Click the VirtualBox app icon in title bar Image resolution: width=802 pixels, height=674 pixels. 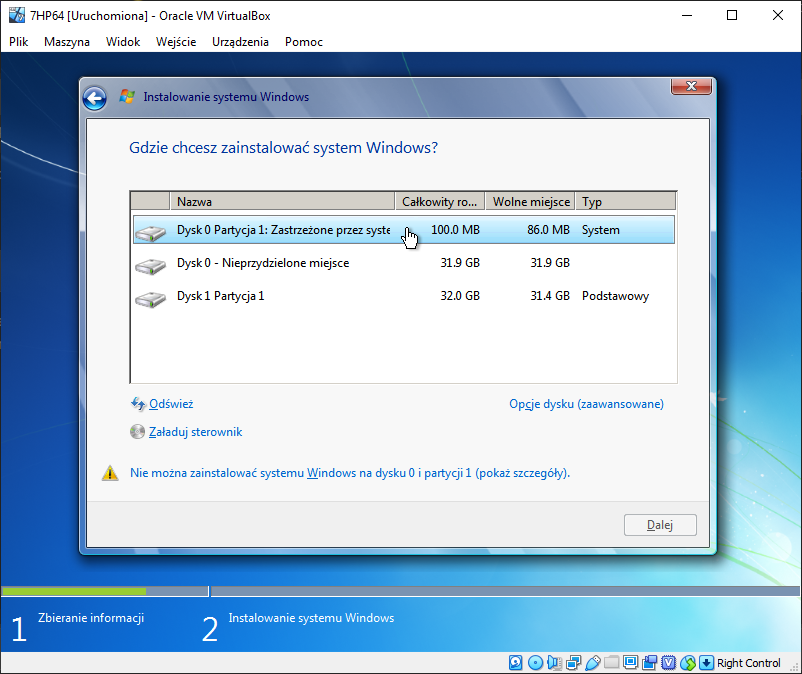[17, 15]
